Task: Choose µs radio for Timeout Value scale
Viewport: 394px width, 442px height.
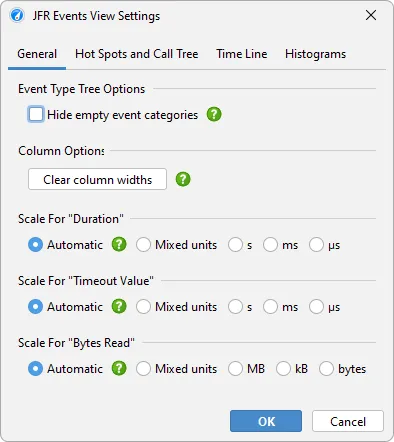Action: point(316,307)
